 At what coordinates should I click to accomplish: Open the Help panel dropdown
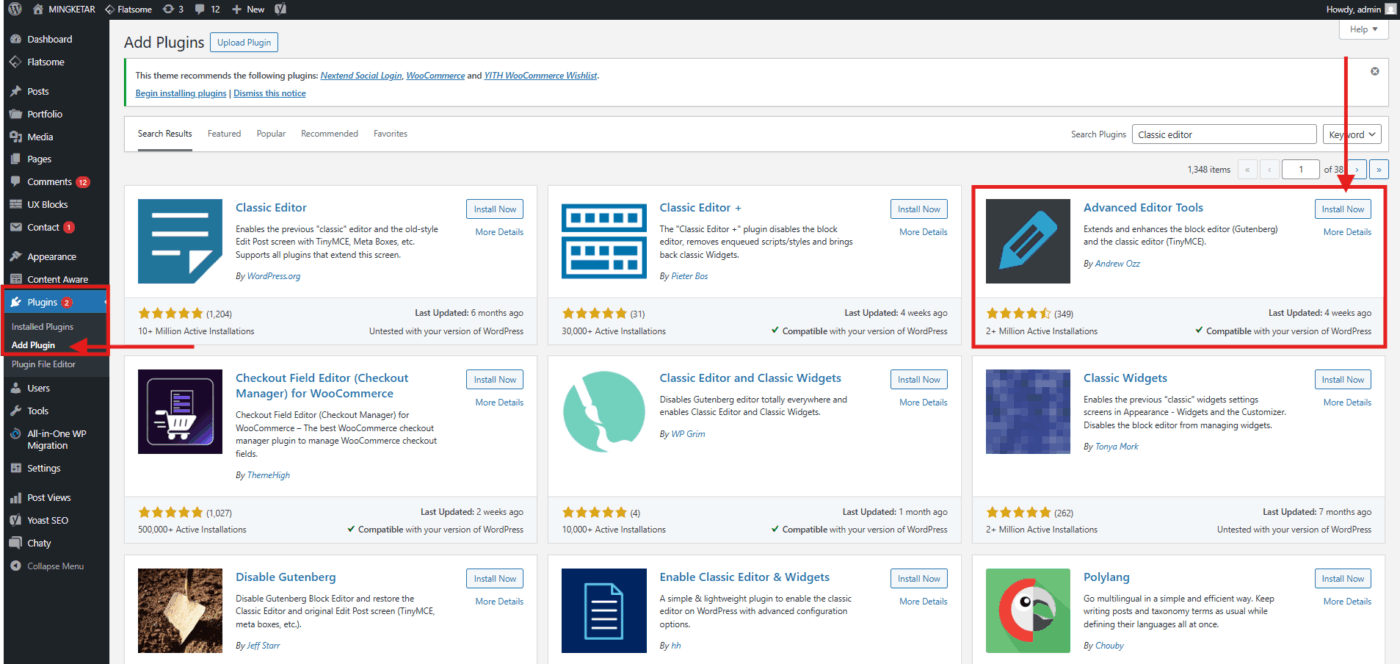pos(1364,30)
